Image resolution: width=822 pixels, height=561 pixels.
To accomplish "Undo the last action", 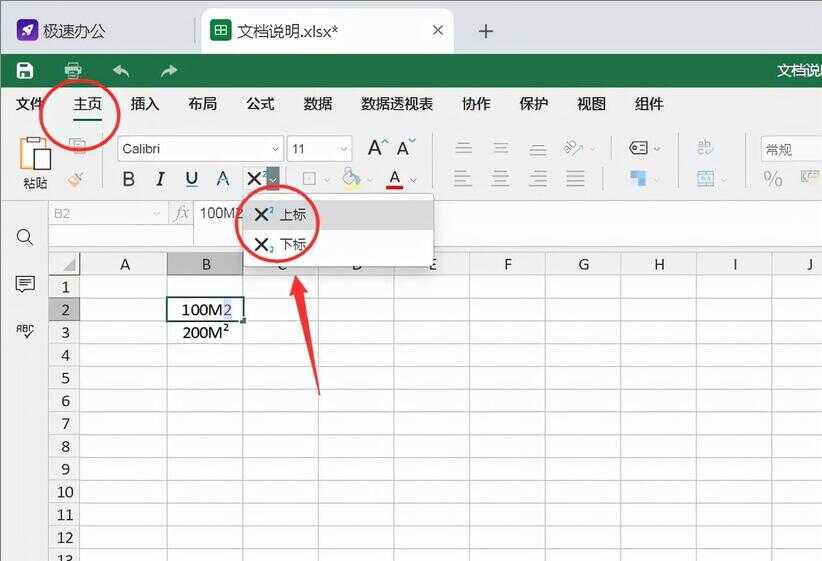I will coord(121,70).
